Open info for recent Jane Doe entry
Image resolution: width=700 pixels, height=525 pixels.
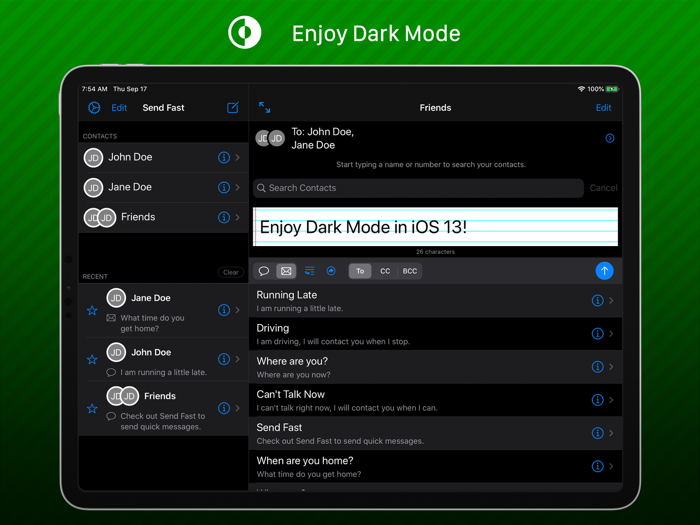[224, 310]
